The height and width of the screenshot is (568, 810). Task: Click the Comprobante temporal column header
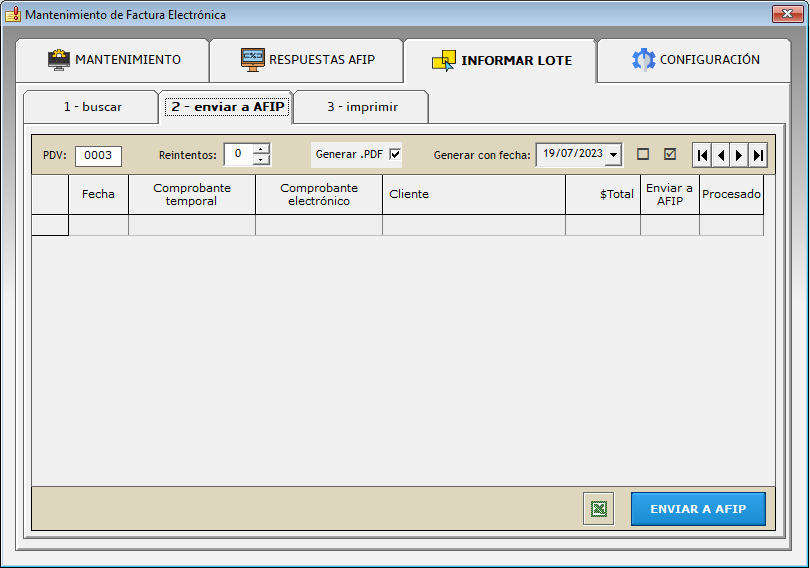[x=192, y=194]
